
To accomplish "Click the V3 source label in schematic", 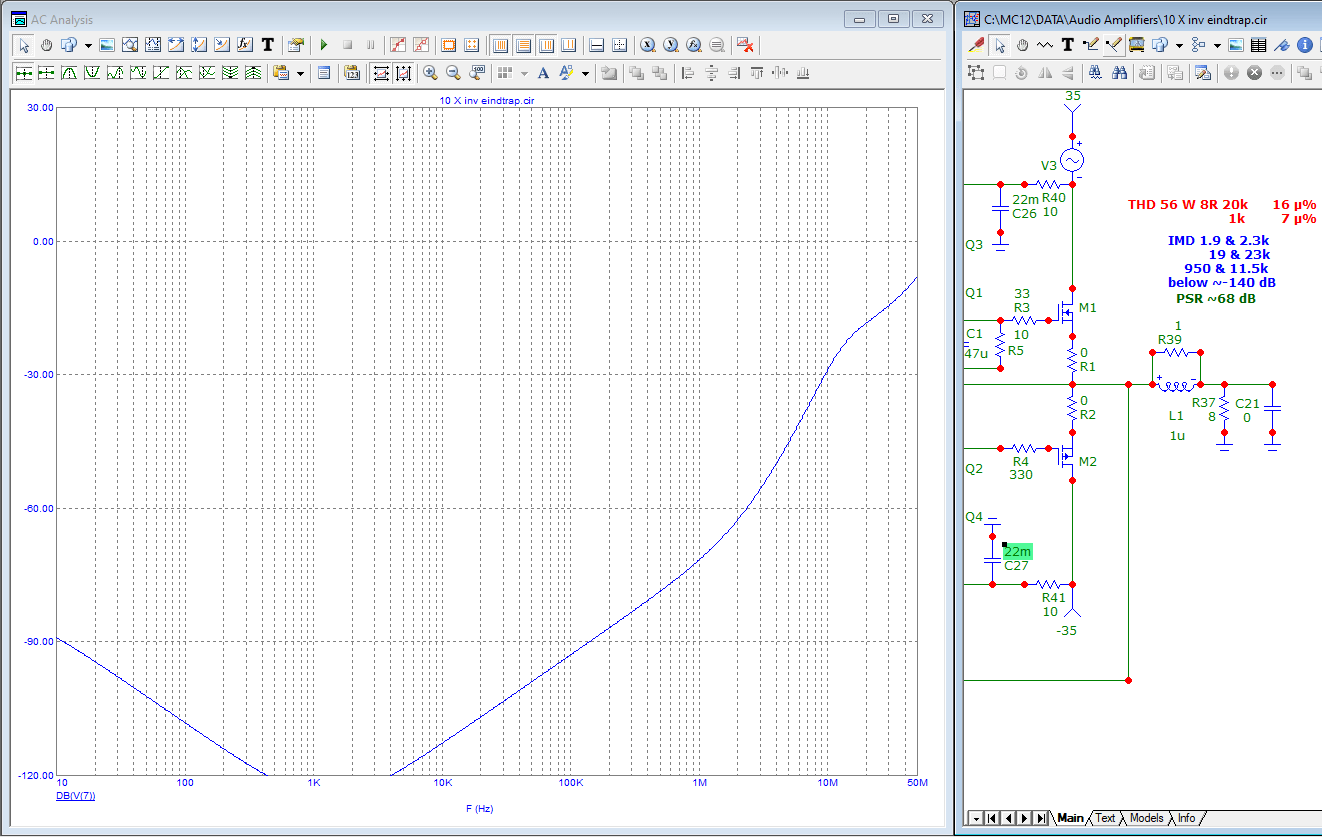I will 1049,165.
